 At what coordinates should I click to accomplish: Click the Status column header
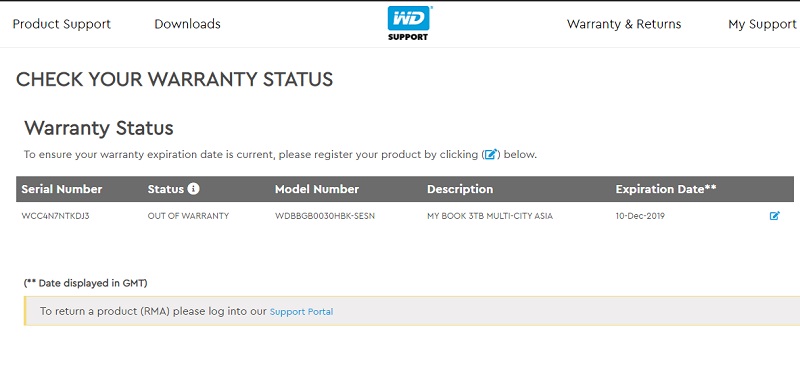click(165, 189)
